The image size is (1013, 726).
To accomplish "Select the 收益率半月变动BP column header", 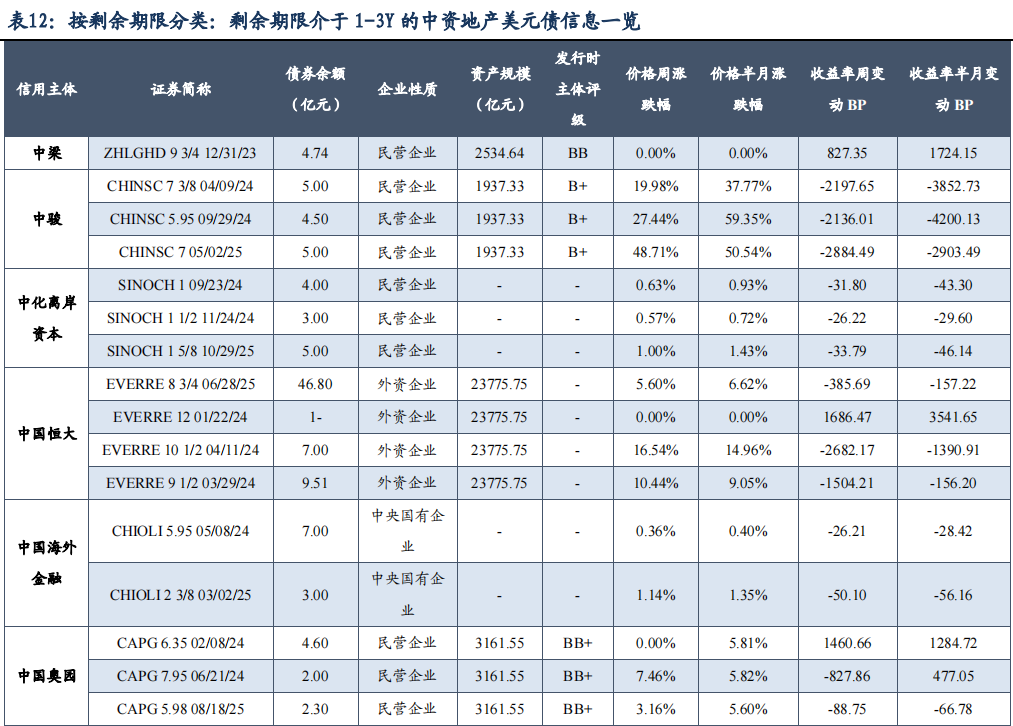I will click(954, 89).
